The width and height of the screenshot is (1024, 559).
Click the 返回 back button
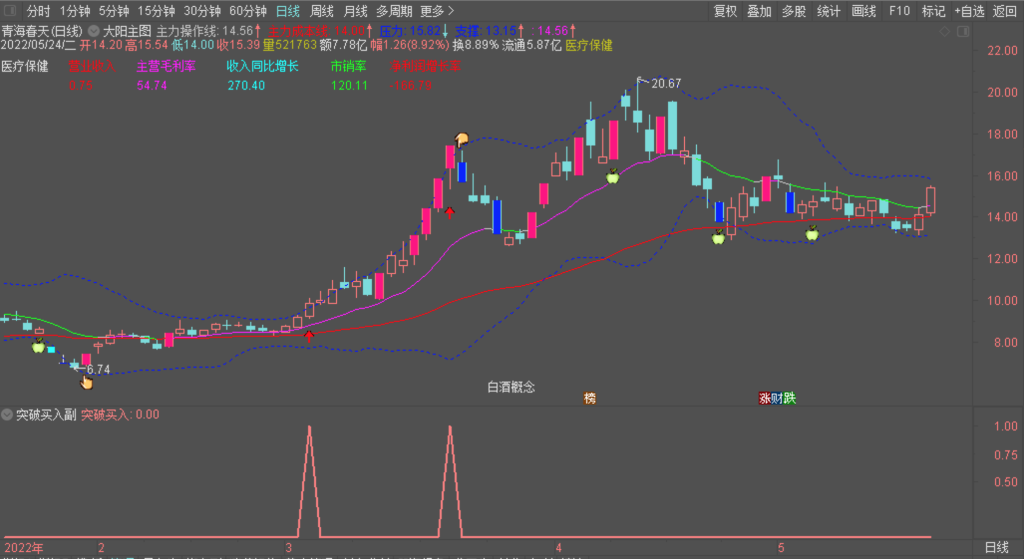[1004, 11]
